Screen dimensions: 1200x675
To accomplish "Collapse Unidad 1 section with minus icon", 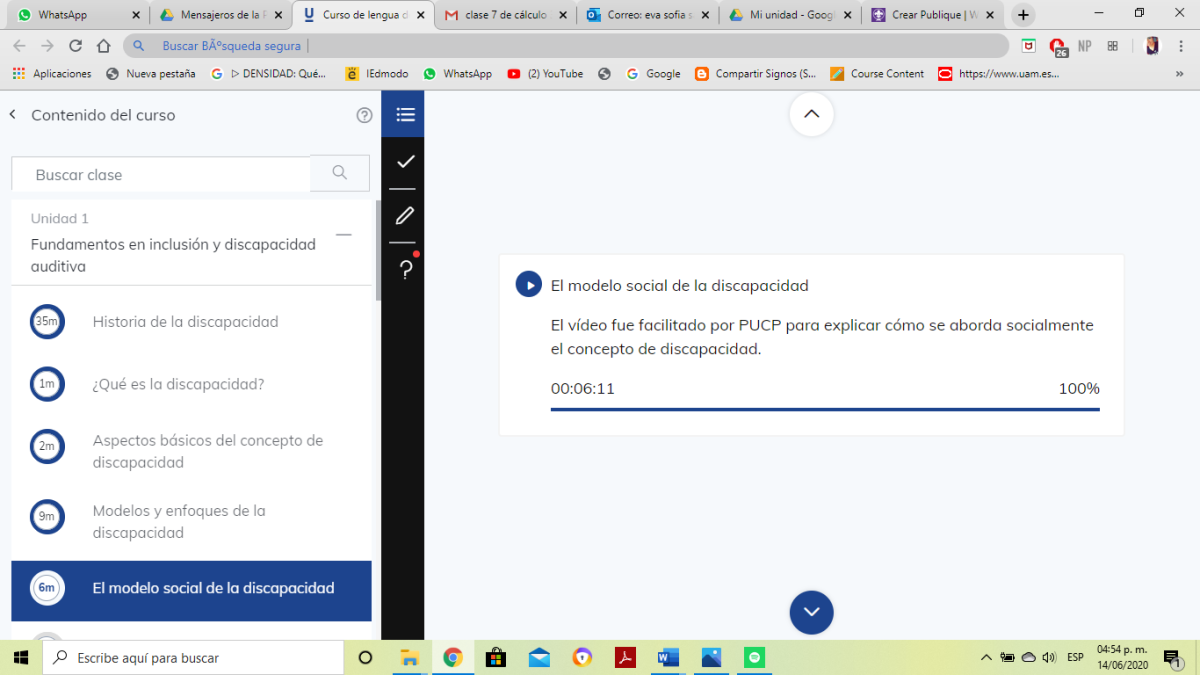I will click(344, 235).
